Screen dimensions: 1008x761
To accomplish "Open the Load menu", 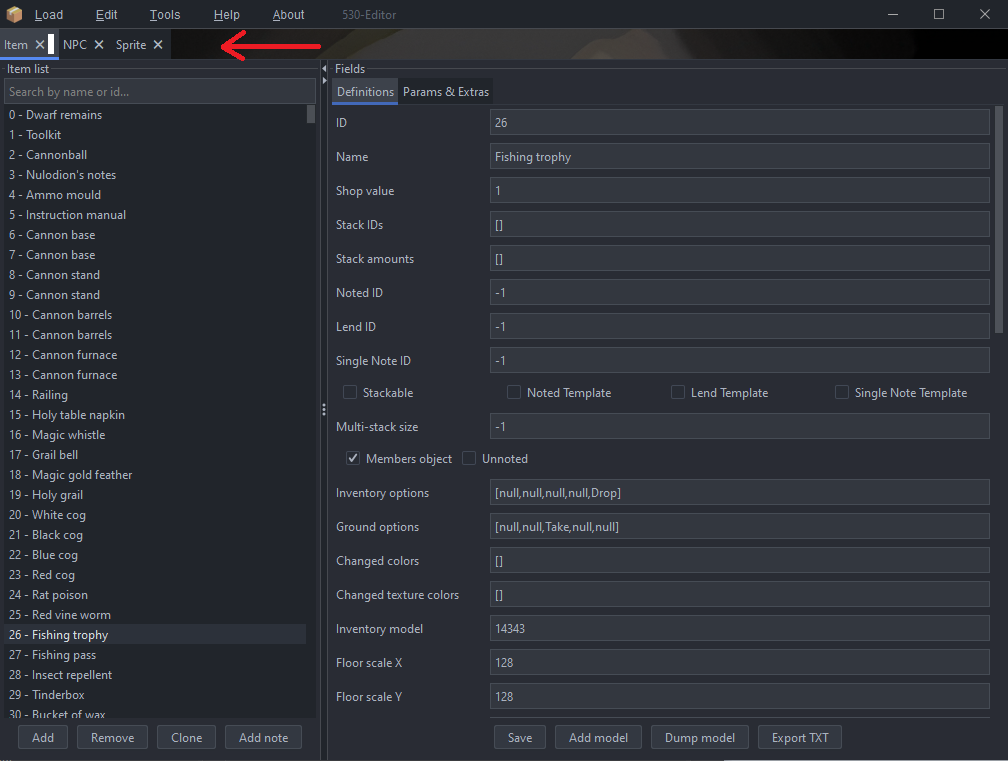I will tap(48, 15).
